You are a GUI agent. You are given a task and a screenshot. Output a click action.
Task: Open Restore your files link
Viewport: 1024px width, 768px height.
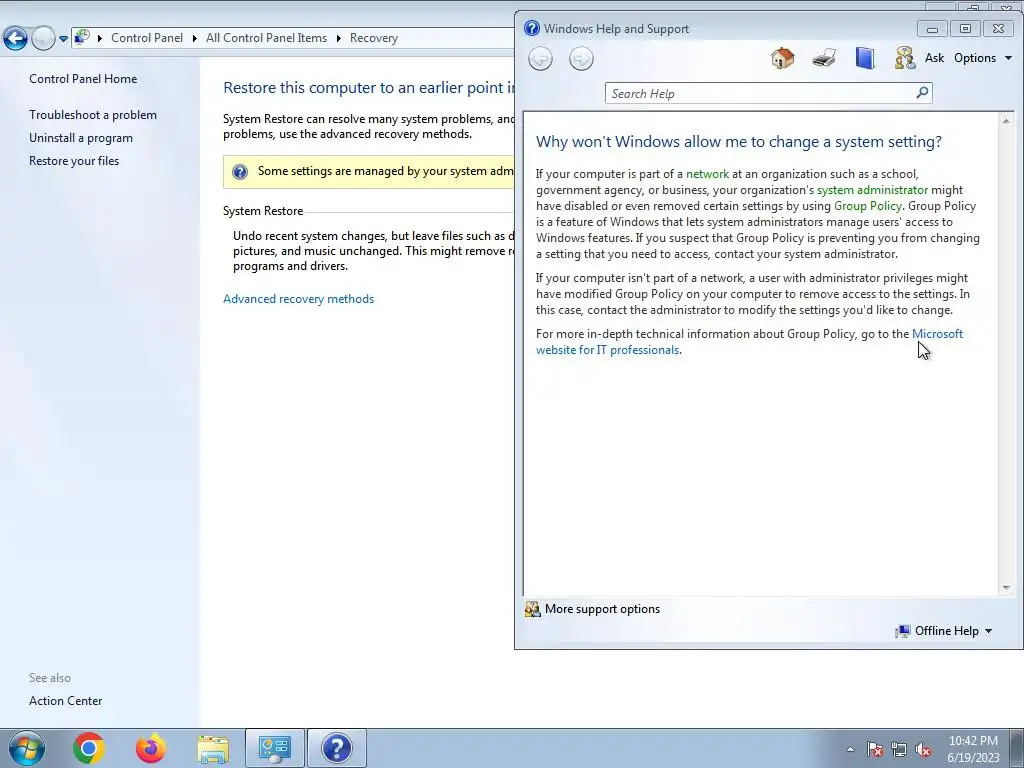pos(74,161)
